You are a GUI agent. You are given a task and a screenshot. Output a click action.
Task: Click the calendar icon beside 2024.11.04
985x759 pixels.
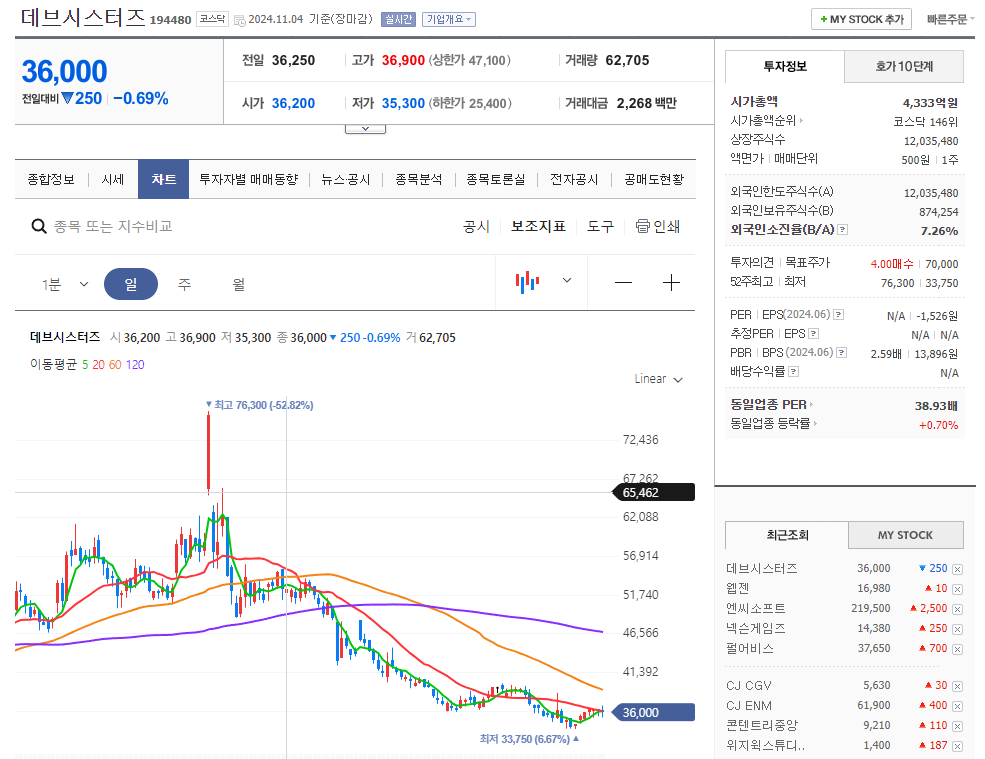click(x=239, y=20)
